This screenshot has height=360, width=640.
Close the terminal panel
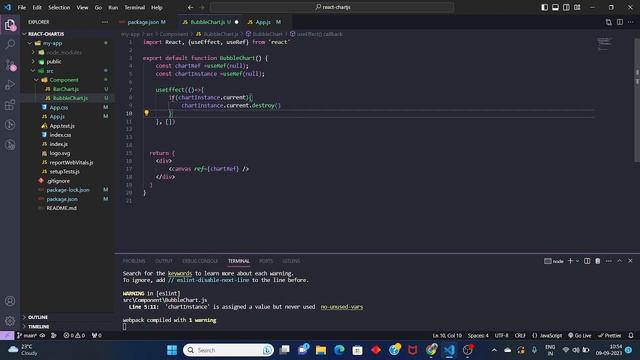(x=630, y=261)
